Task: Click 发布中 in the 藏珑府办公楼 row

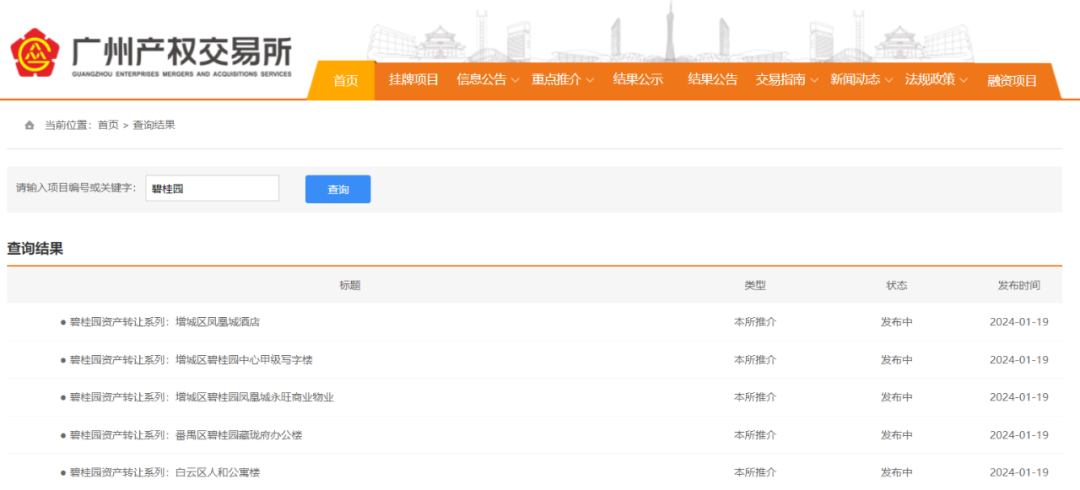Action: click(897, 436)
